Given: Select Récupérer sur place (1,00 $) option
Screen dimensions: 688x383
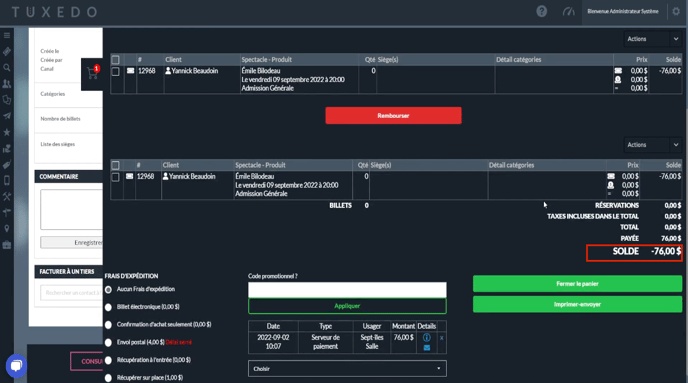Looking at the screenshot, I should [x=108, y=378].
